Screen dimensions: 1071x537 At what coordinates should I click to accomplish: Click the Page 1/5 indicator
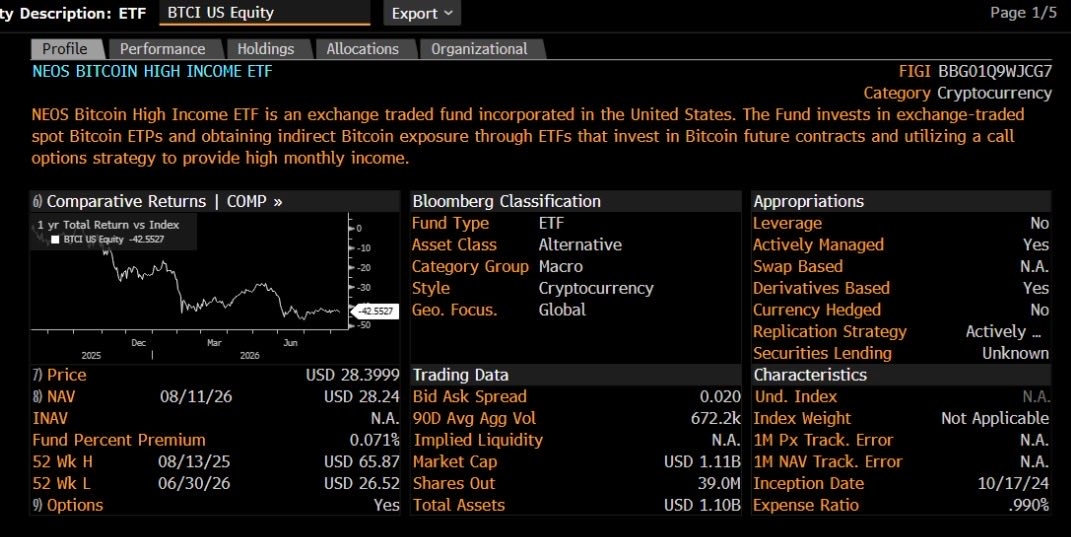point(1023,13)
